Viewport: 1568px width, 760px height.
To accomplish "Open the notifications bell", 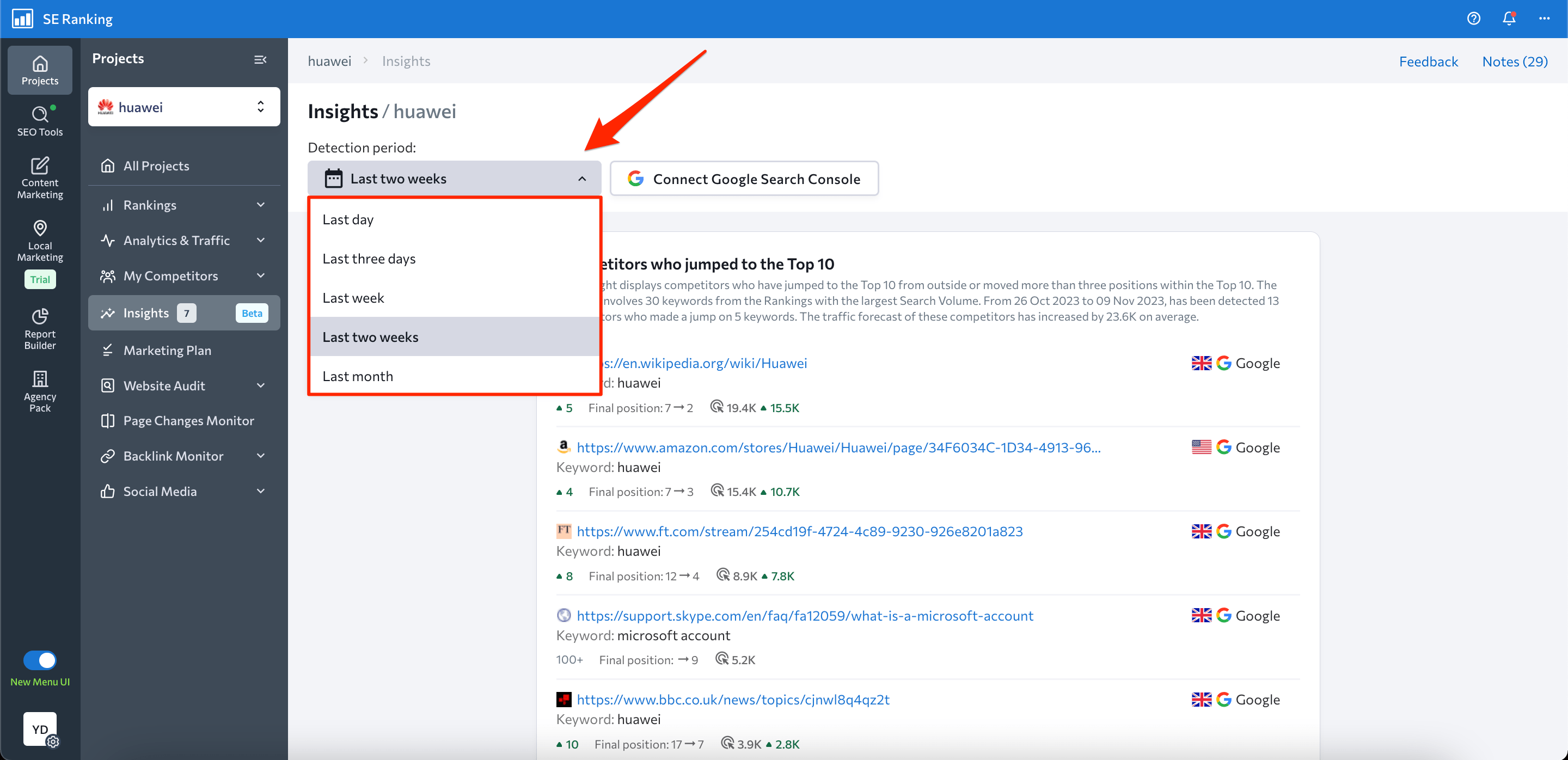I will 1509,19.
